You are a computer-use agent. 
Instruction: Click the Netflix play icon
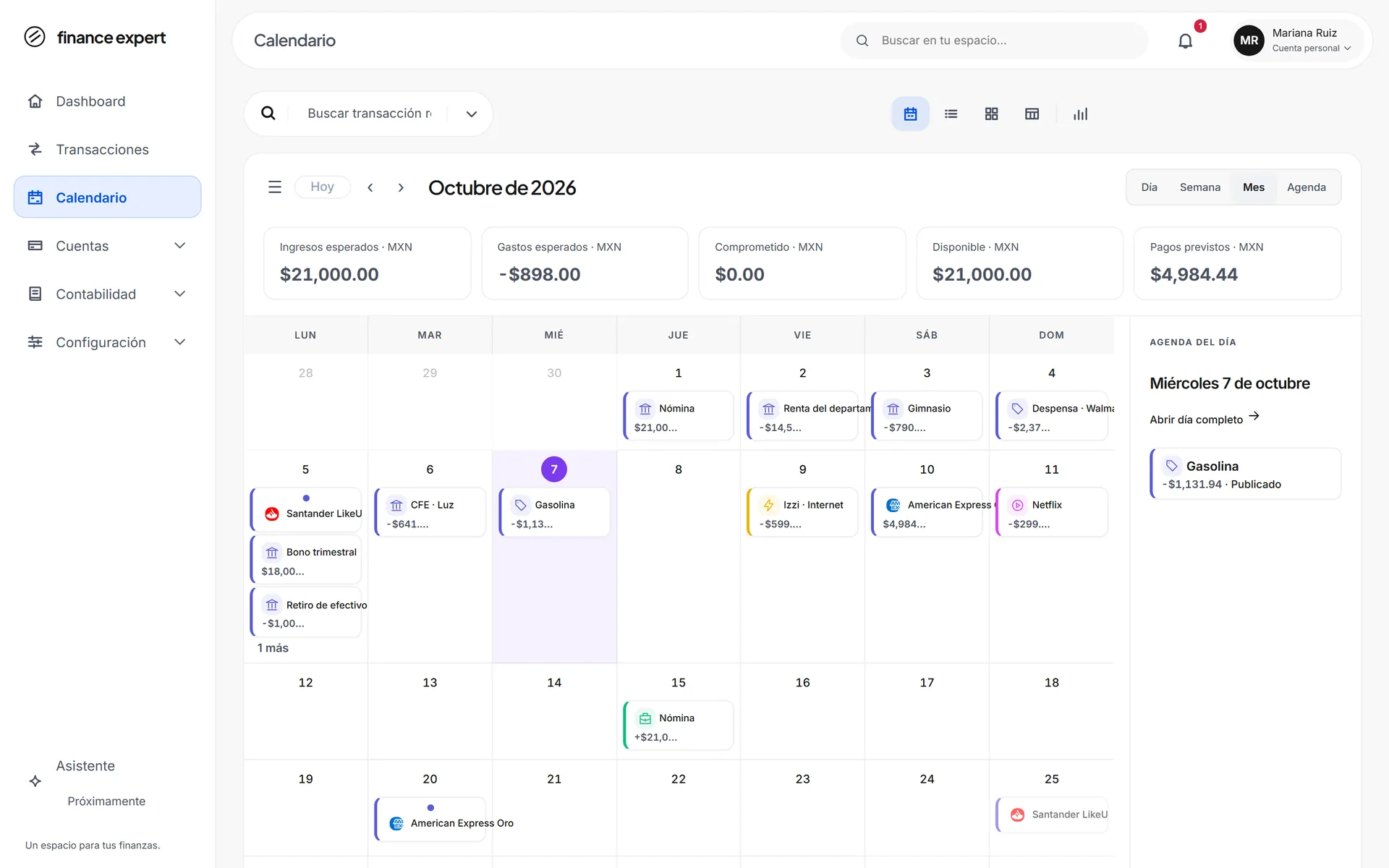(x=1017, y=505)
